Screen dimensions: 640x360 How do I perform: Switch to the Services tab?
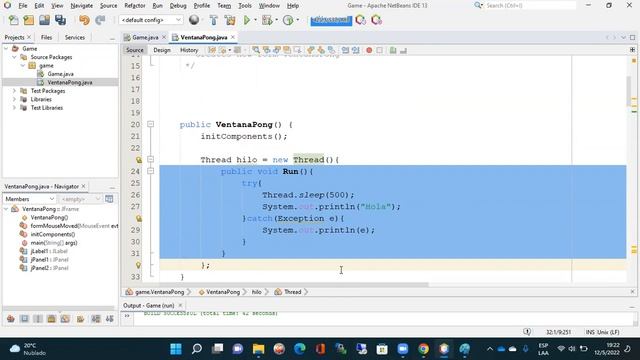[x=75, y=37]
